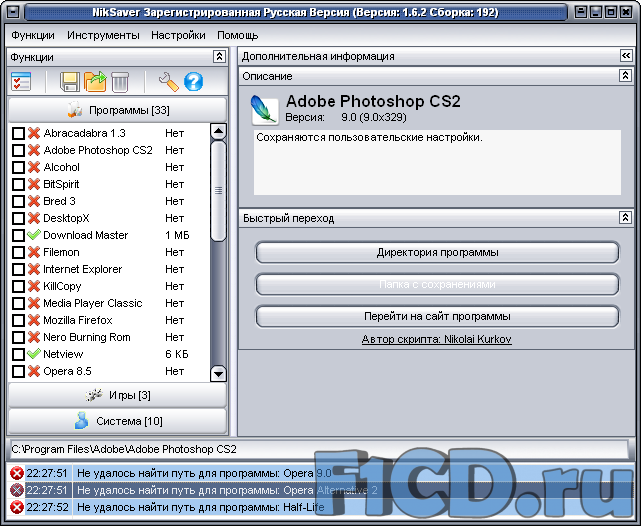Open the Инструменты menu
The width and height of the screenshot is (641, 526).
[x=103, y=36]
